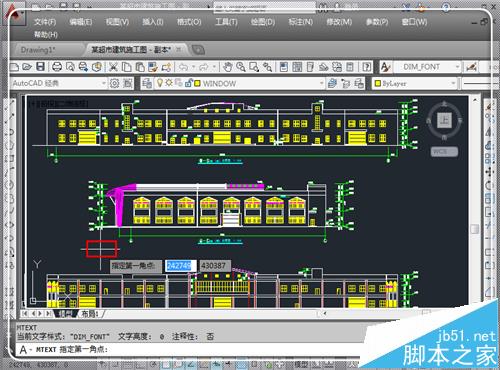Click the Publish icon

click(83, 67)
